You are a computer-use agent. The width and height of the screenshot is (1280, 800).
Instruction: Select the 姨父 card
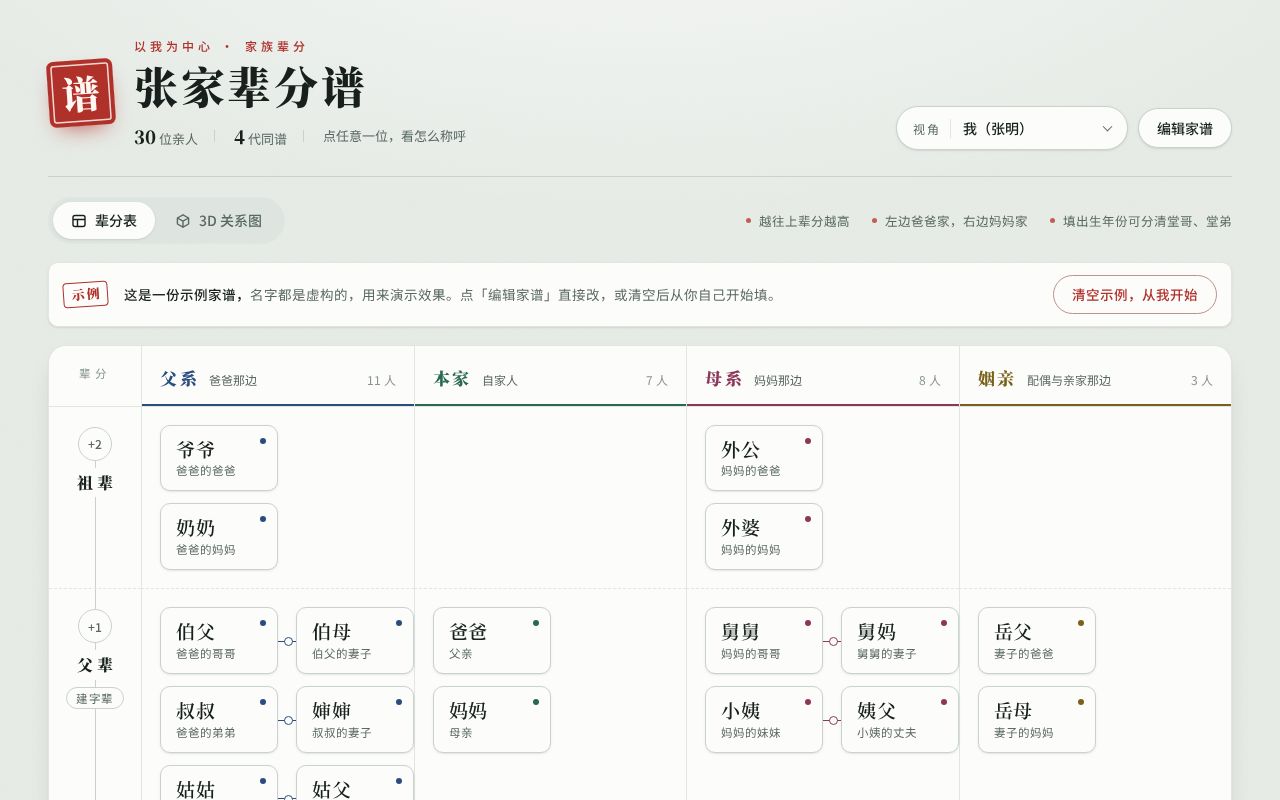click(900, 720)
